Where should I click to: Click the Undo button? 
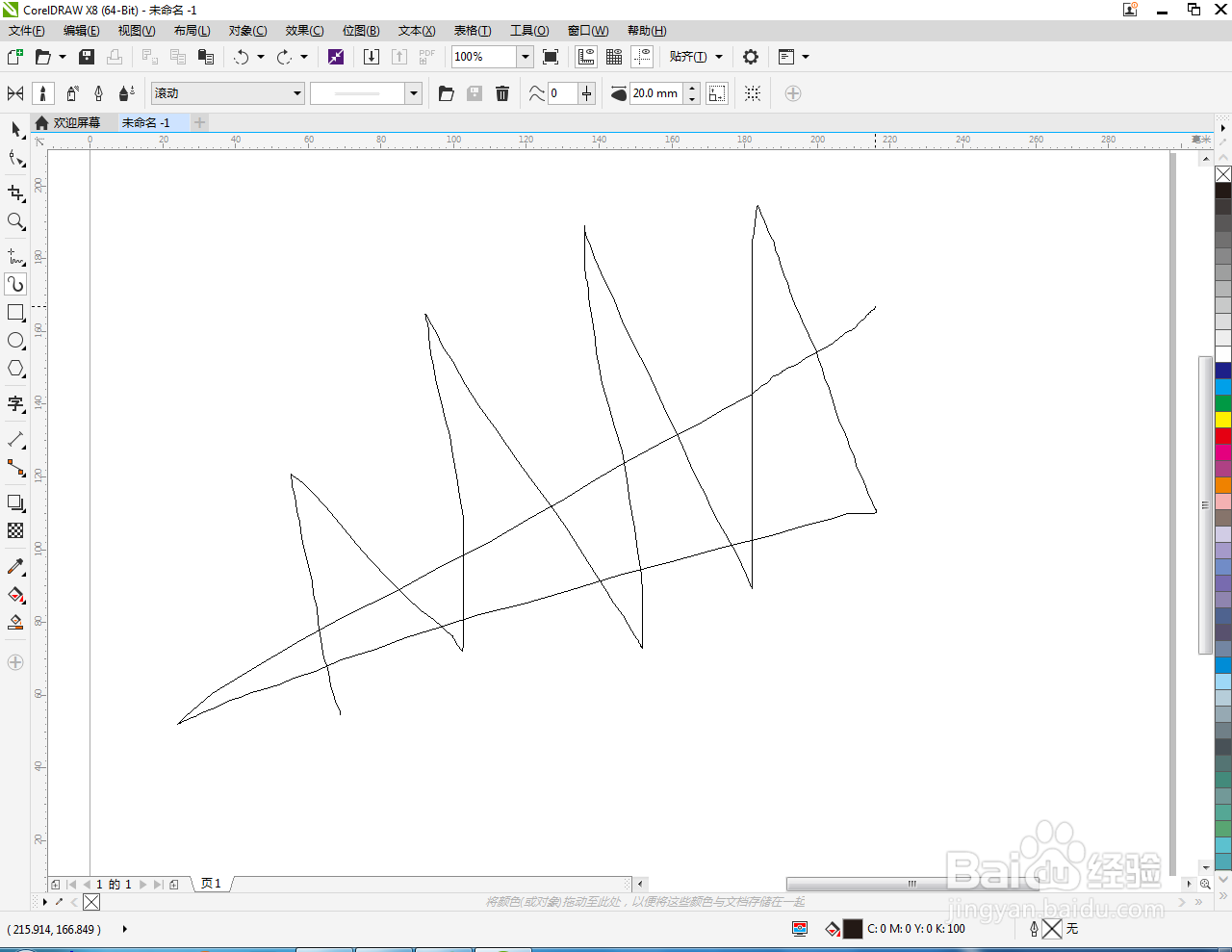[x=242, y=57]
